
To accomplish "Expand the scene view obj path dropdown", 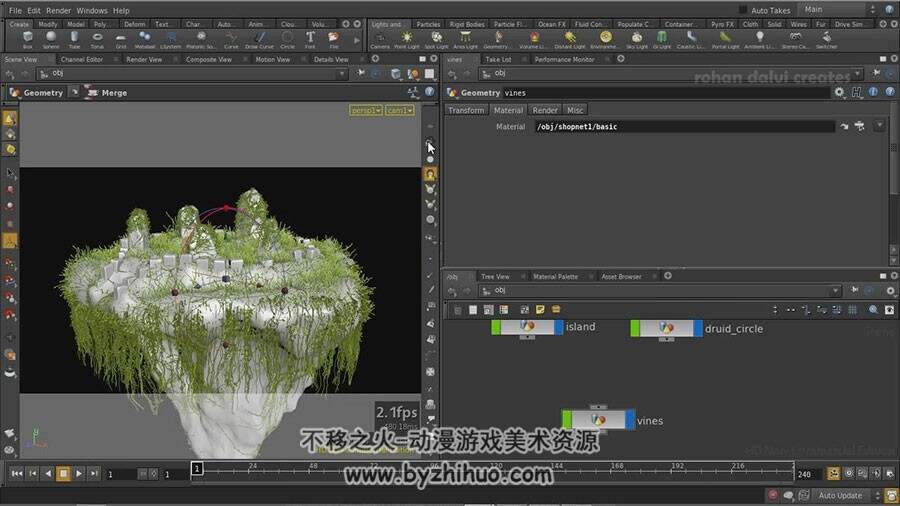I will tap(342, 73).
